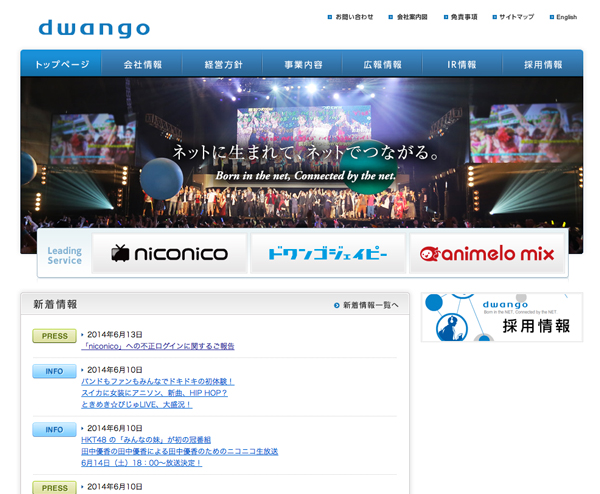The height and width of the screenshot is (494, 600).
Task: Click the first green PRESS badge
Action: click(55, 336)
